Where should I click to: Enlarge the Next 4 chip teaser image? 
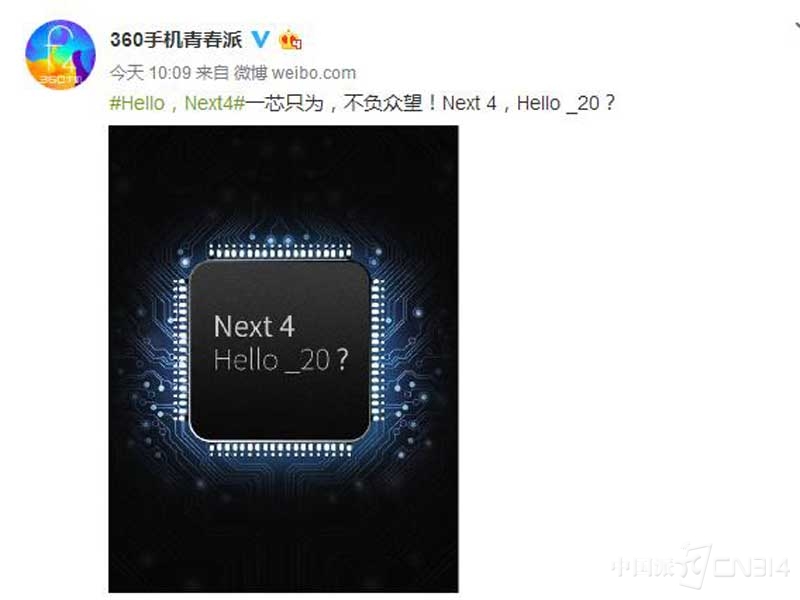(284, 359)
